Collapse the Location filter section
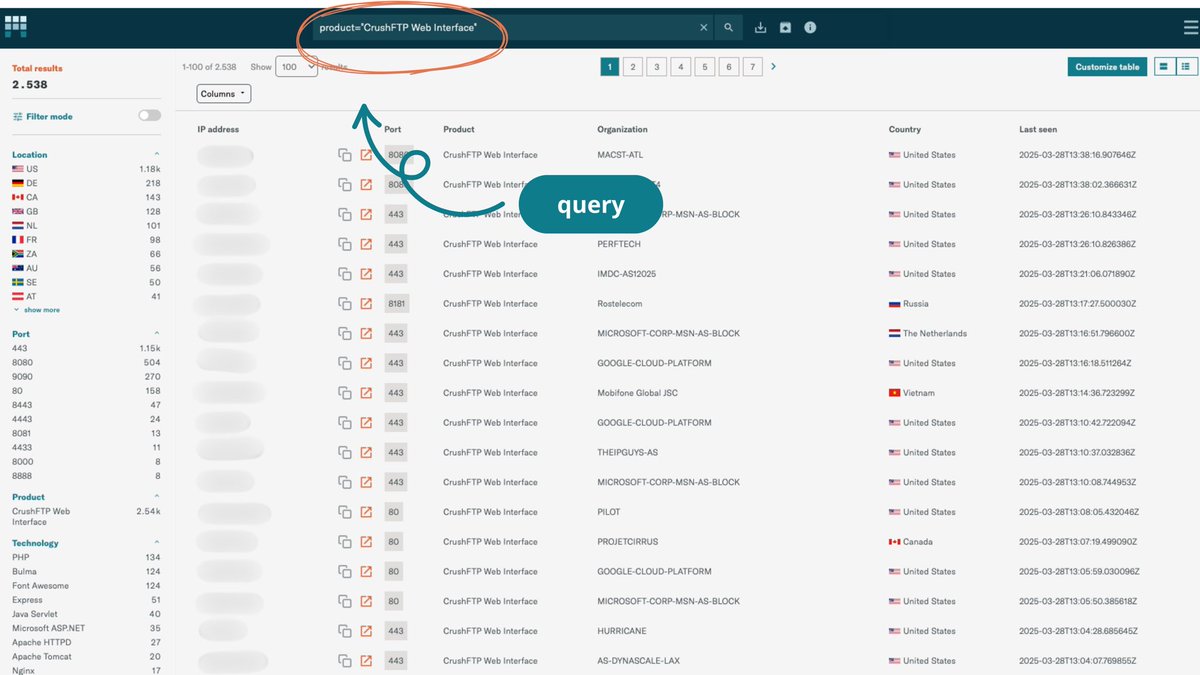 (x=156, y=155)
